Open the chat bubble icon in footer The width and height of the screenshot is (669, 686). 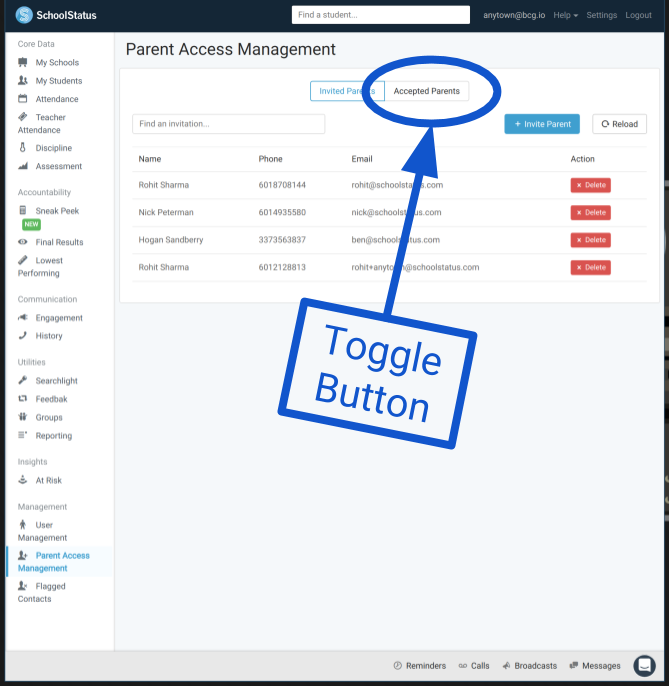pyautogui.click(x=645, y=665)
